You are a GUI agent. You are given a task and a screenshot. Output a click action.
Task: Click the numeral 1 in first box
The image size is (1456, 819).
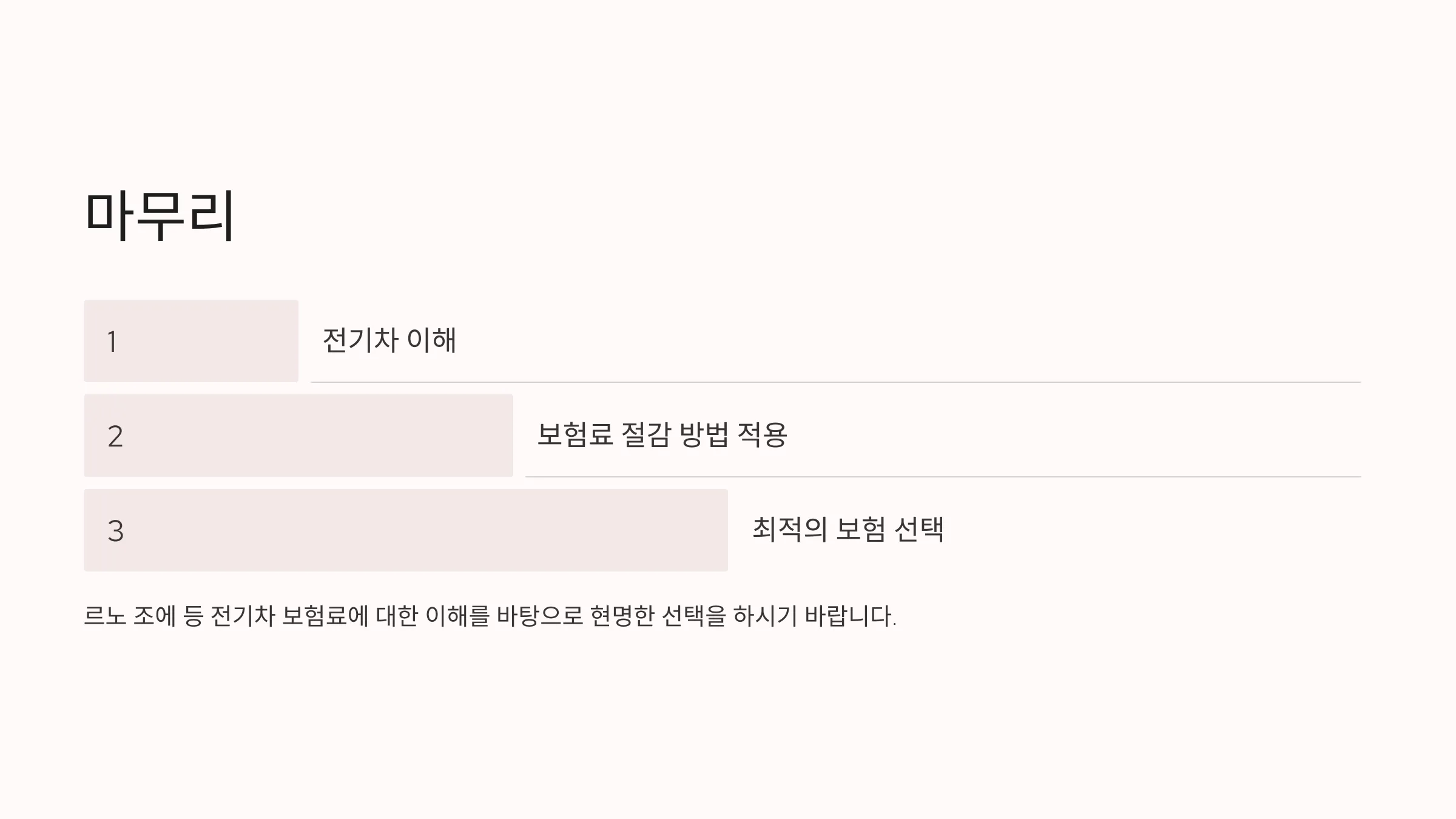[x=112, y=342]
